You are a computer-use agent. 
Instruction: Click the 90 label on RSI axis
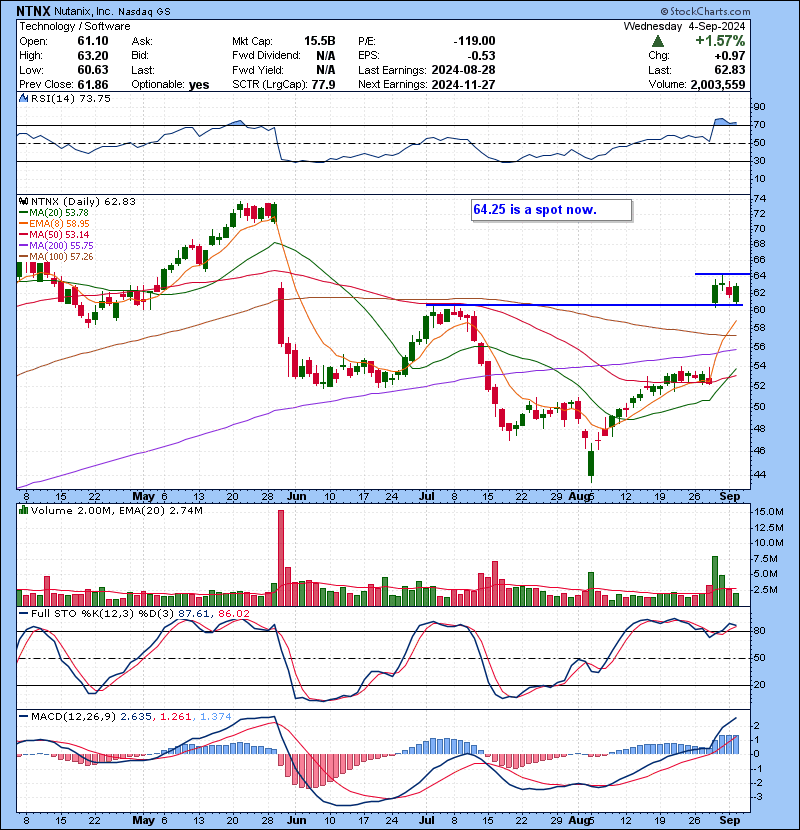click(759, 107)
